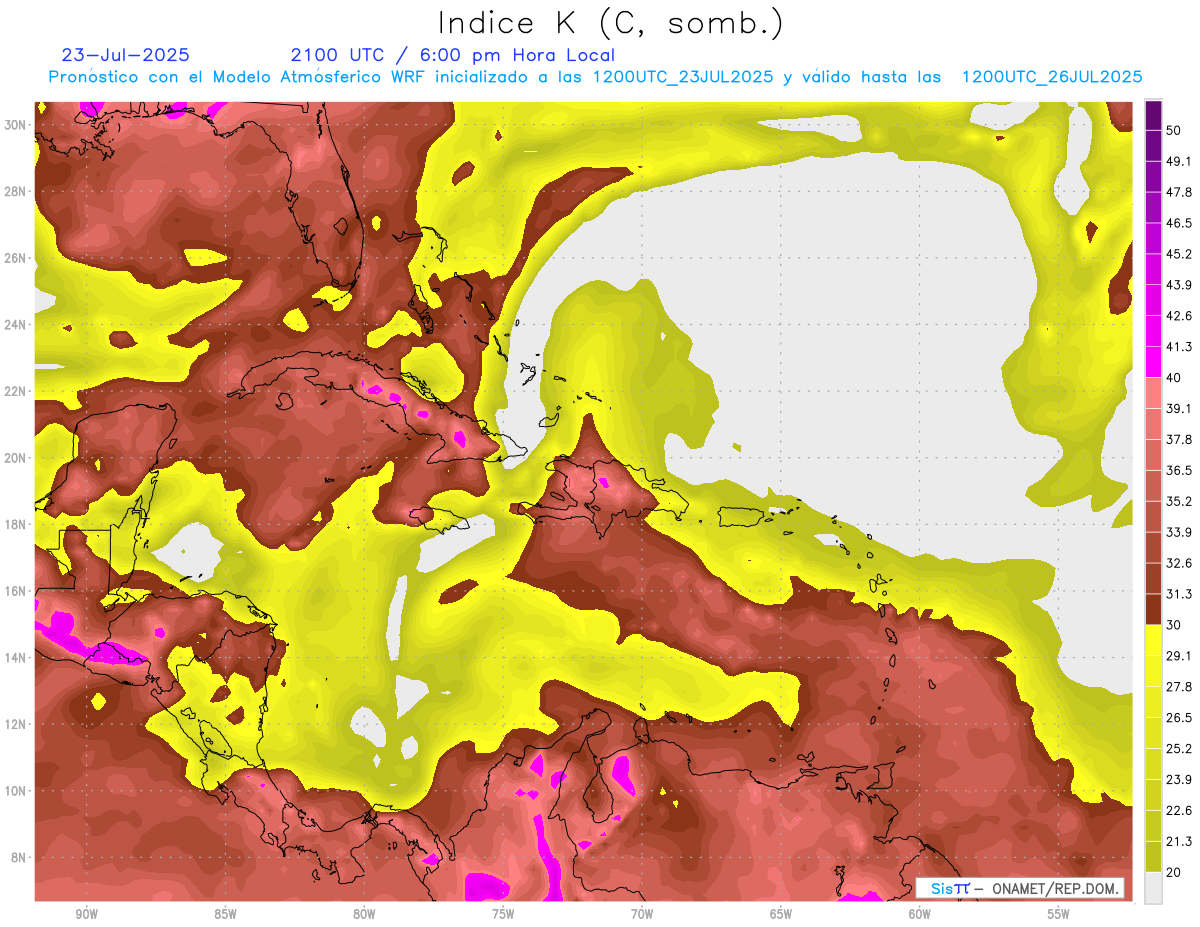Select the '85W' longitude label
The image size is (1200, 927).
point(225,914)
